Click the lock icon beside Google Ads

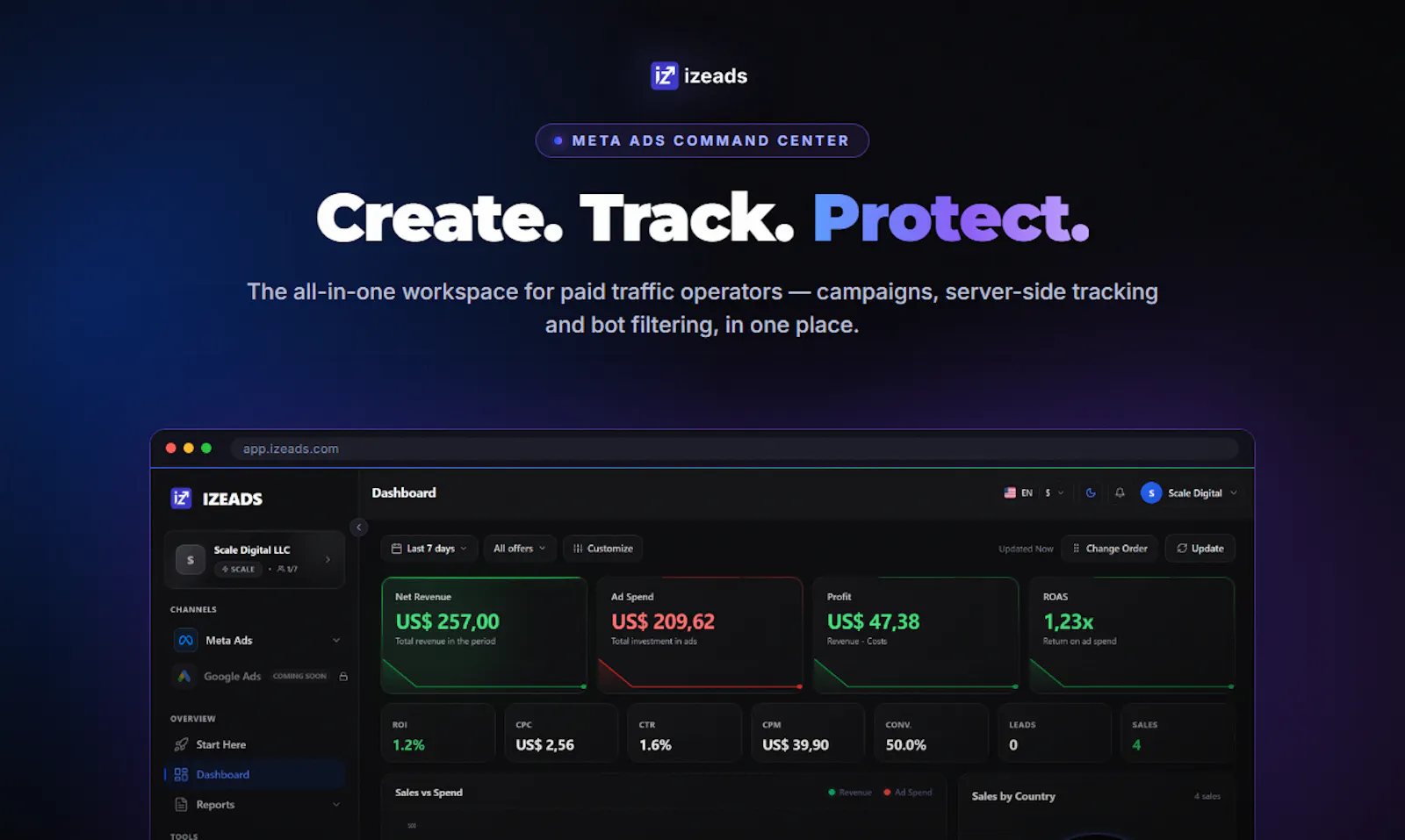point(343,677)
